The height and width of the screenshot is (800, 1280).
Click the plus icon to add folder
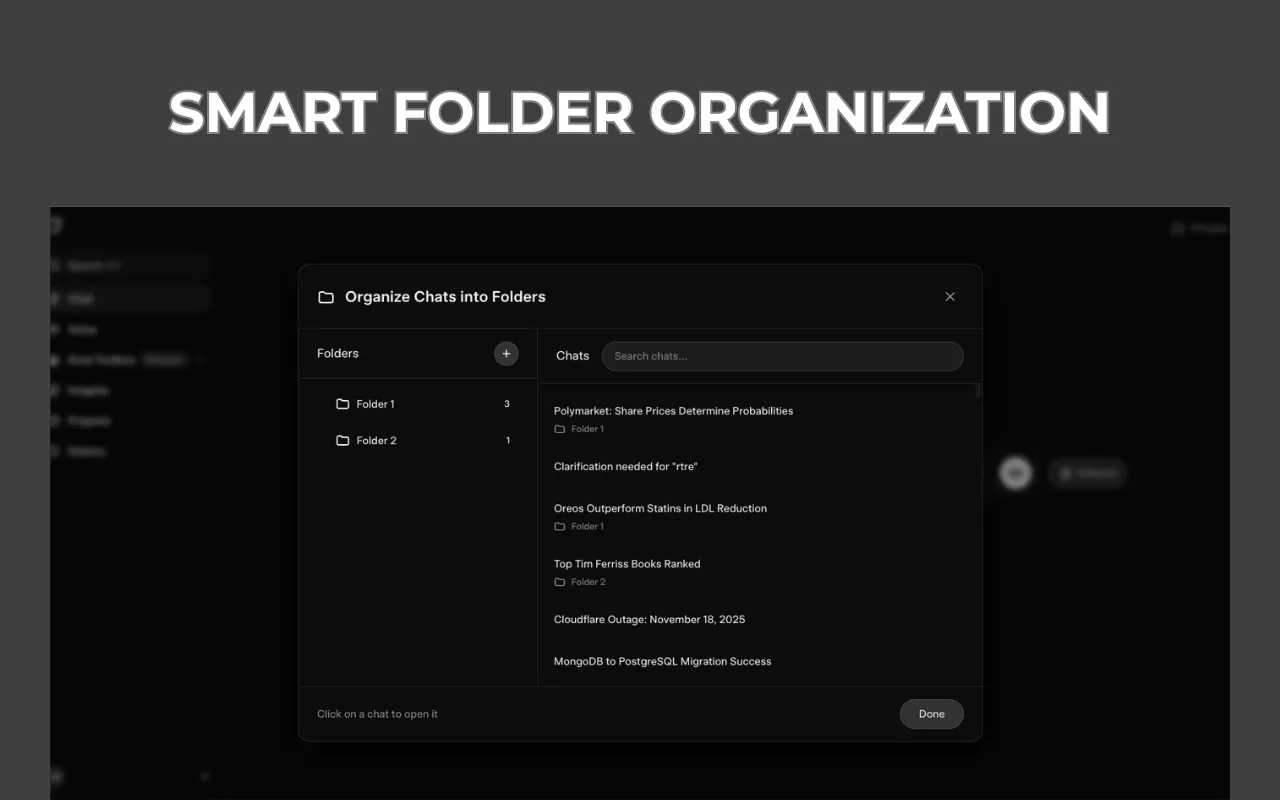pyautogui.click(x=506, y=354)
